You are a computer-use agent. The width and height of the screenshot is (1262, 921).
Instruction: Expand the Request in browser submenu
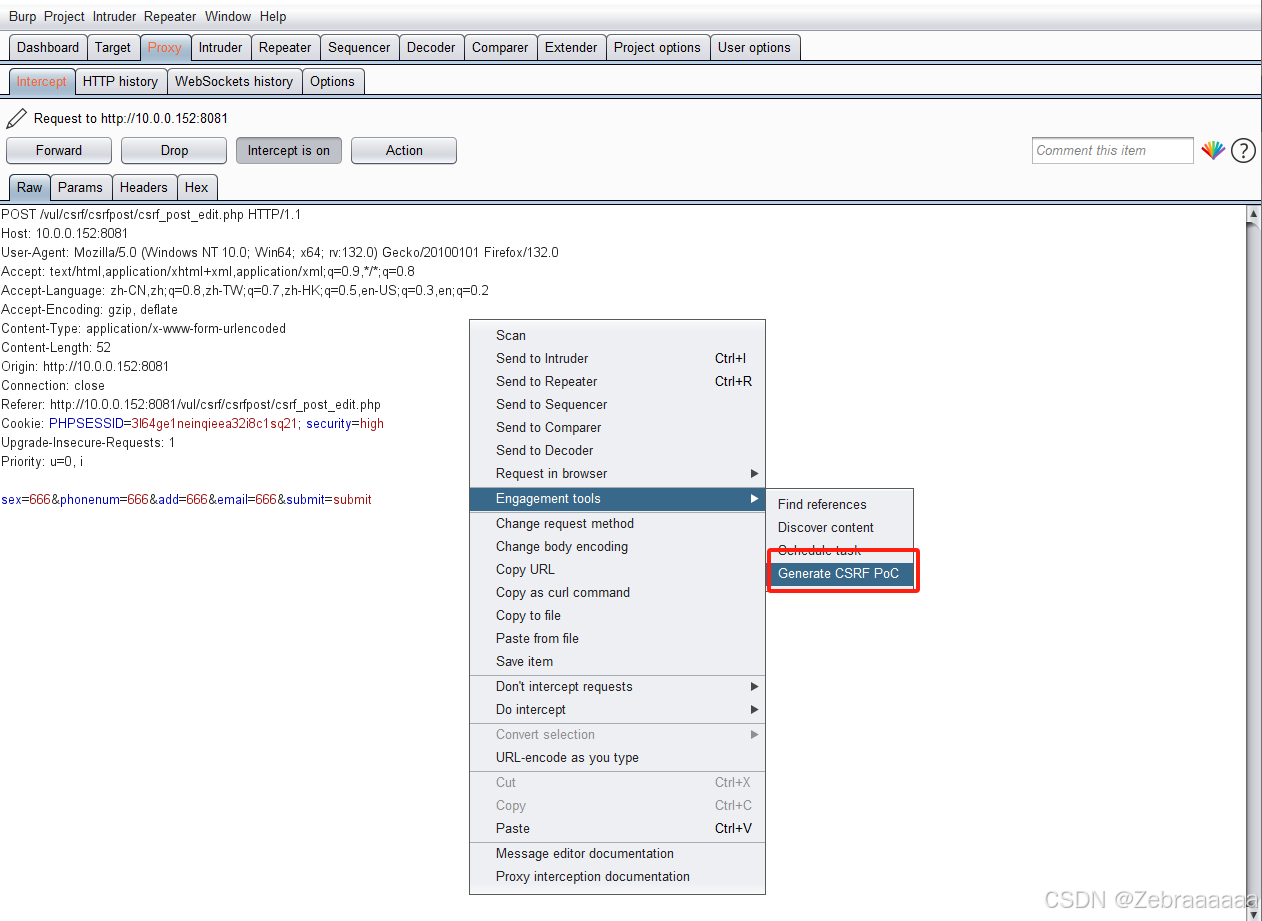coord(617,473)
